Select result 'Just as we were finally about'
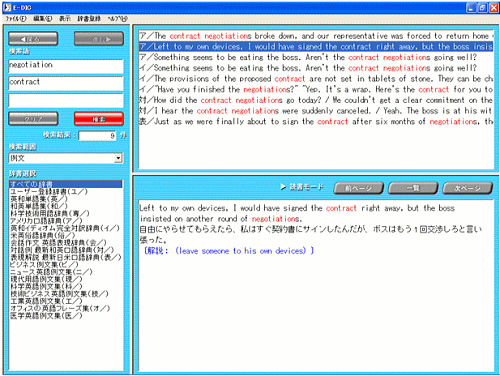The width and height of the screenshot is (500, 376). click(316, 121)
